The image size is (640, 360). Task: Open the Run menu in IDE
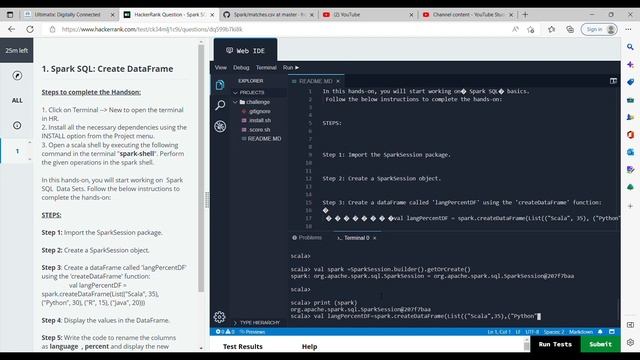[291, 67]
